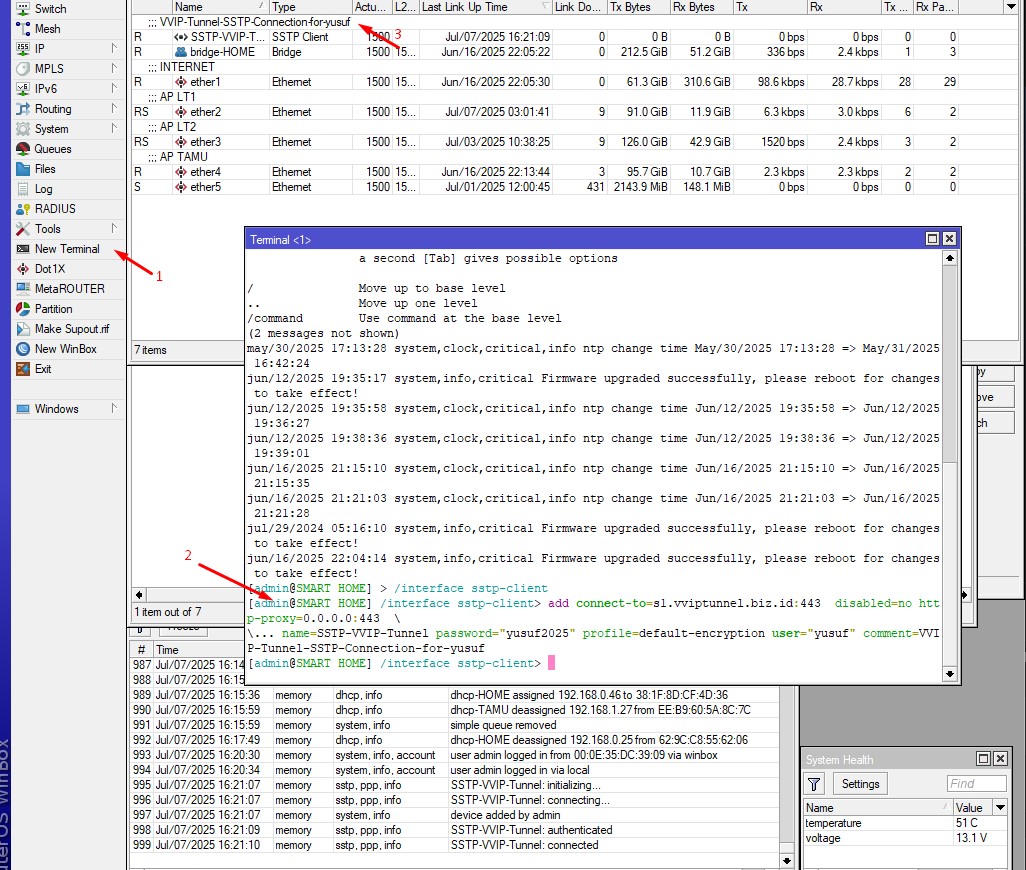
Task: Open the interface list column dropdown arrow
Action: [x=1011, y=7]
